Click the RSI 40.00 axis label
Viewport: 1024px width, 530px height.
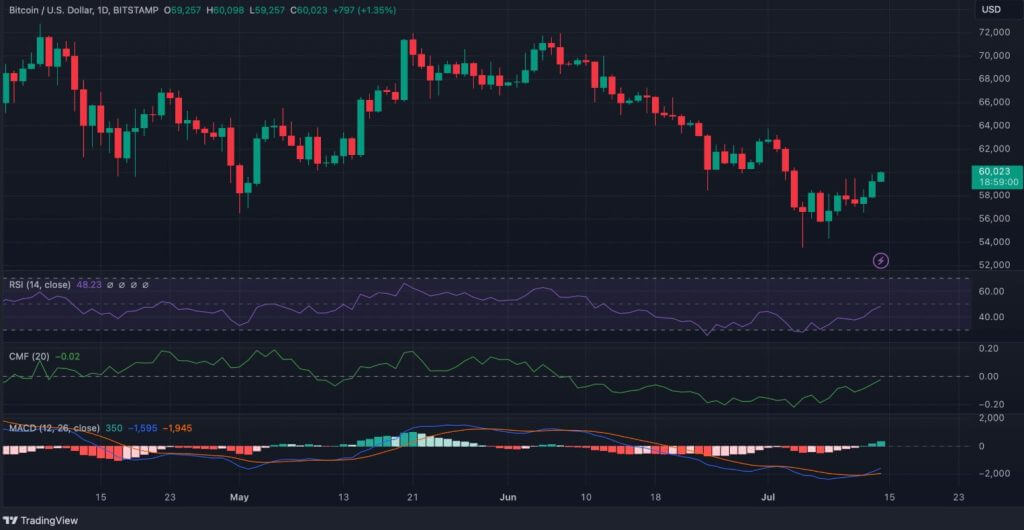[x=991, y=317]
